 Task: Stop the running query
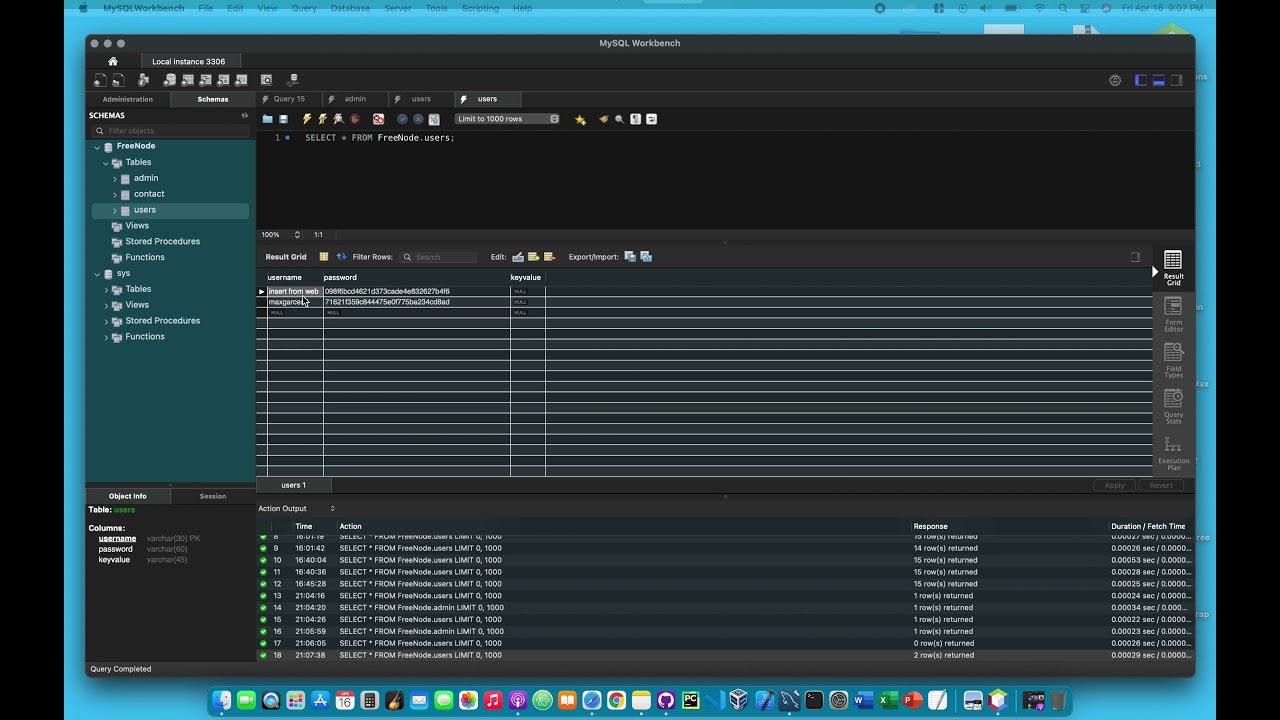(x=355, y=119)
